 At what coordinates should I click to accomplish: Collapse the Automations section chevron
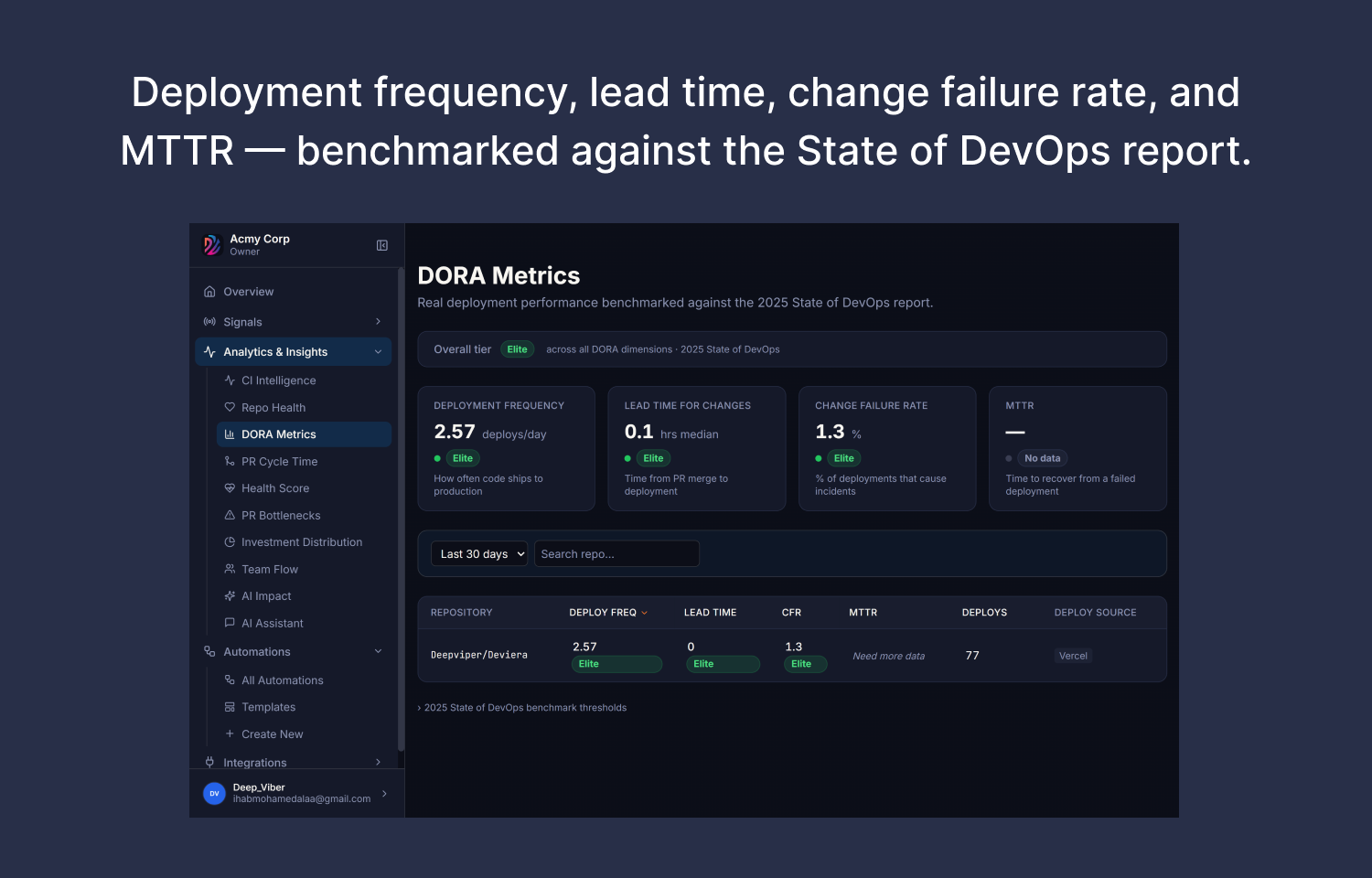click(x=378, y=651)
